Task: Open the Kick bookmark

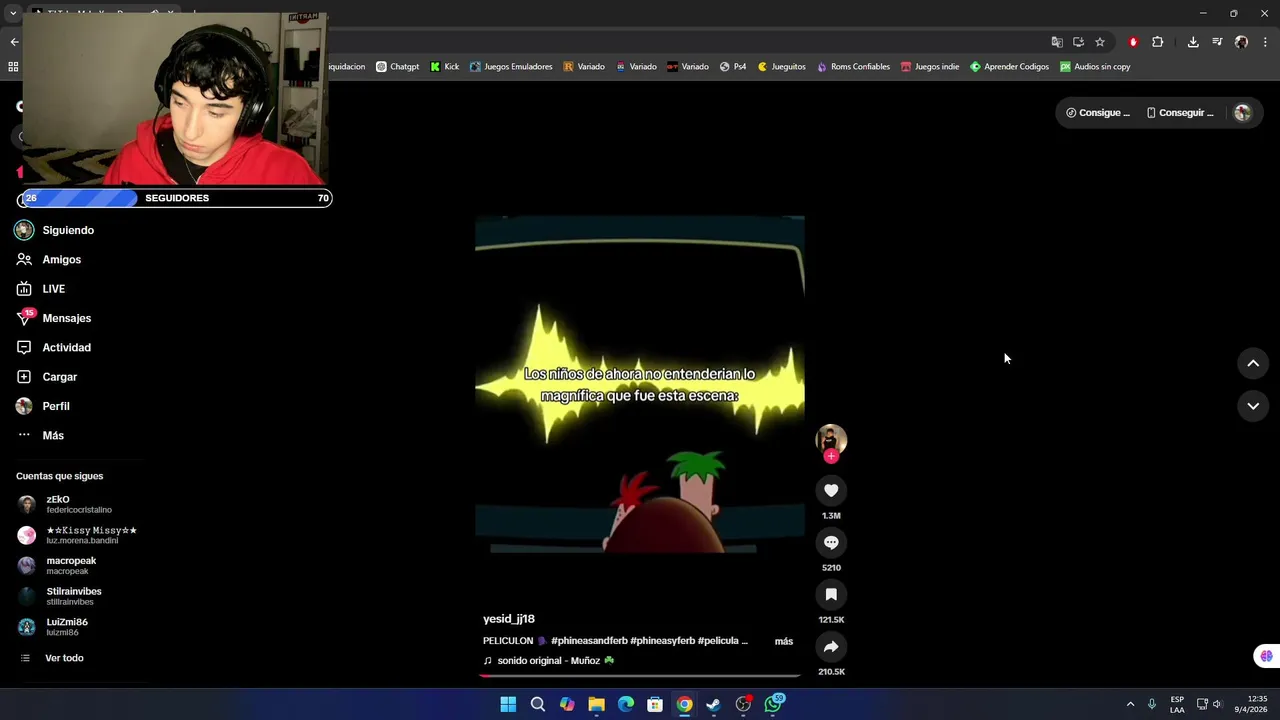Action: pos(445,67)
